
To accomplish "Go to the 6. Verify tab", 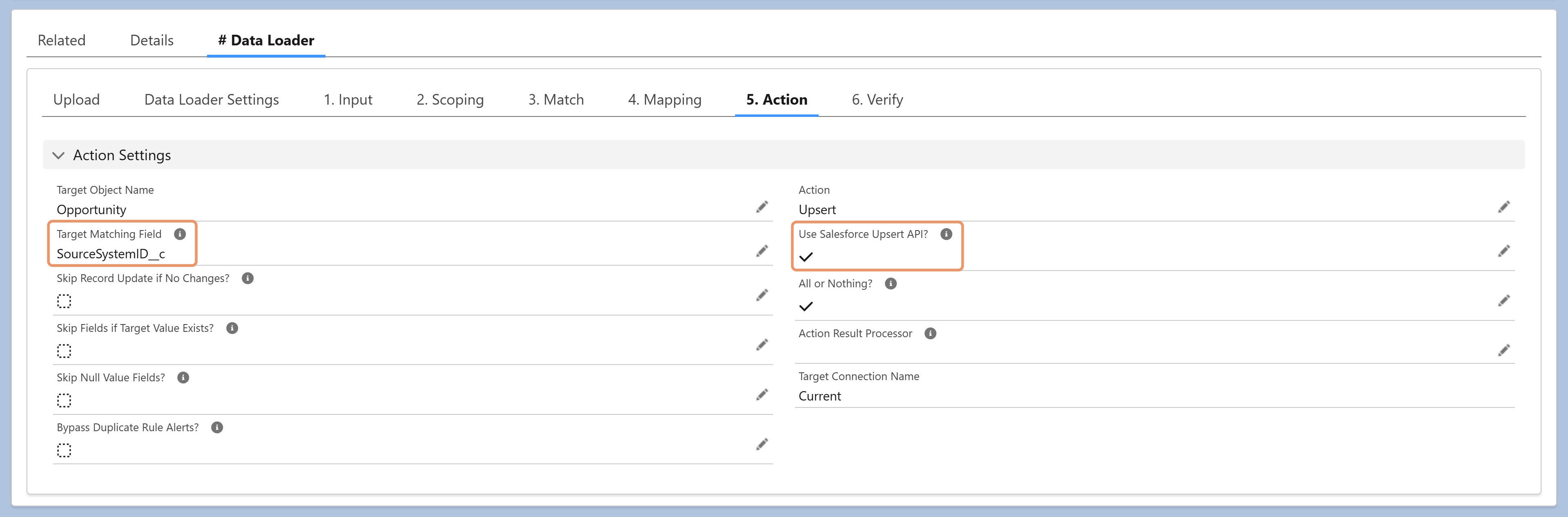I will click(x=877, y=99).
